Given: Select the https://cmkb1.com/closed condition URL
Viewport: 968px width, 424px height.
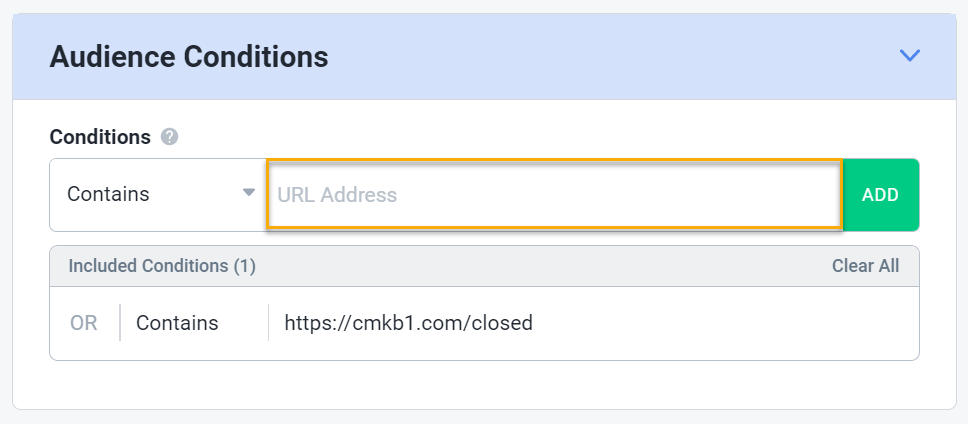Looking at the screenshot, I should 408,323.
